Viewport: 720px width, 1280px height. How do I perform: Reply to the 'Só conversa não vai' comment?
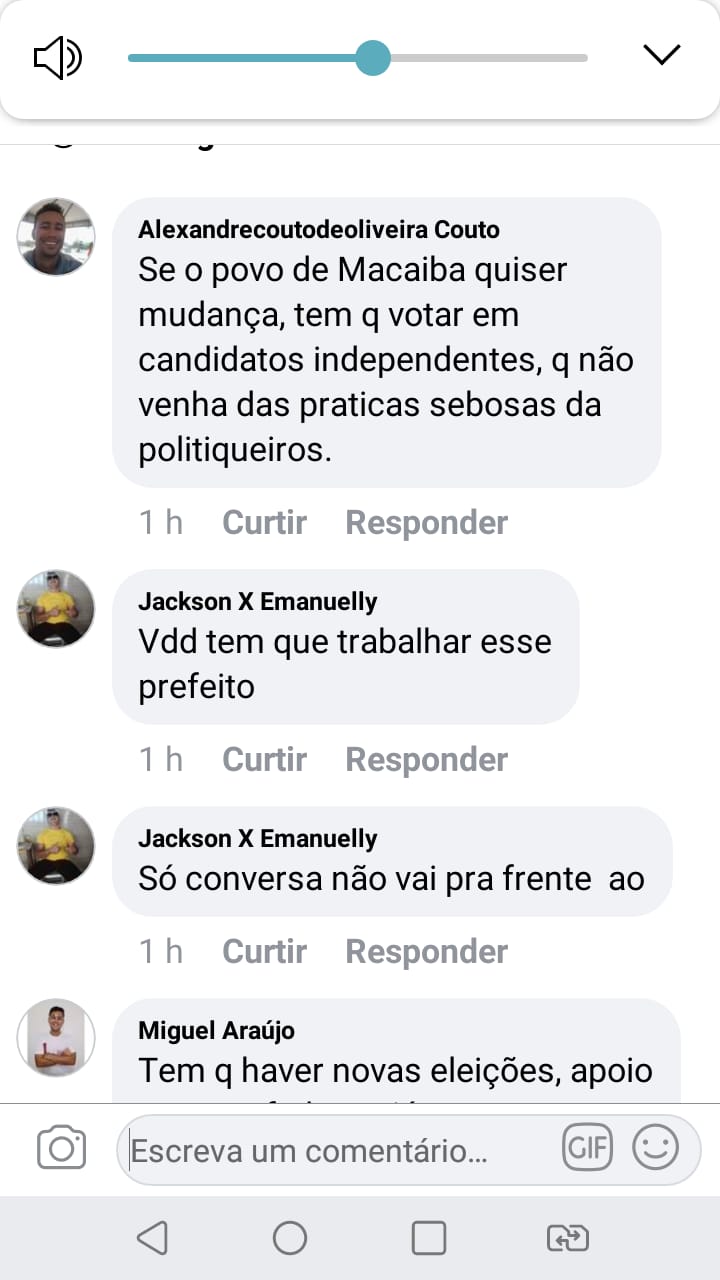click(426, 951)
